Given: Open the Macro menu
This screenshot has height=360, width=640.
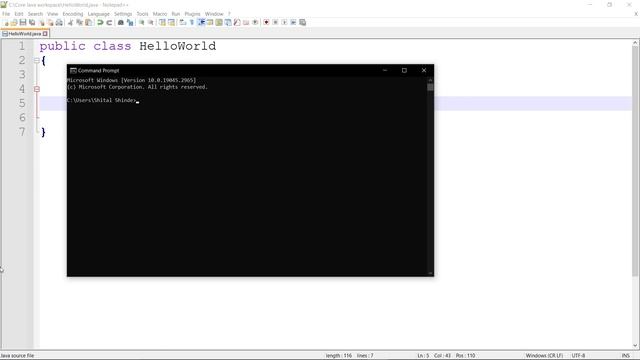Looking at the screenshot, I should pos(160,14).
